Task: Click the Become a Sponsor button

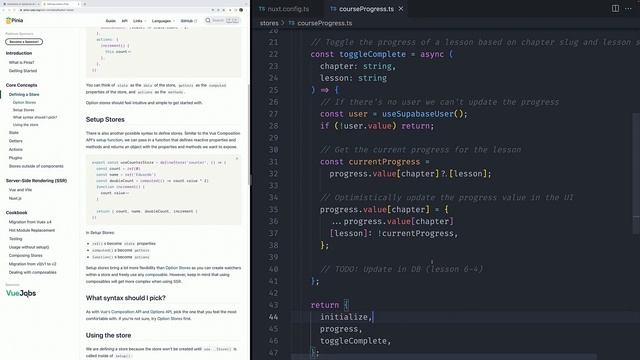Action: tap(24, 42)
